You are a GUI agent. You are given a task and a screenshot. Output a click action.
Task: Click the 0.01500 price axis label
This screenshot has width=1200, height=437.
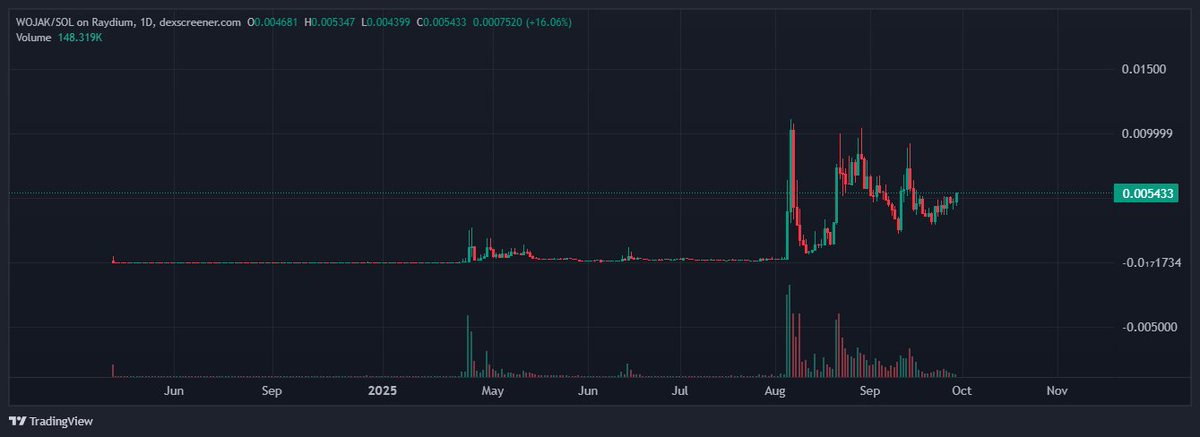click(1145, 69)
